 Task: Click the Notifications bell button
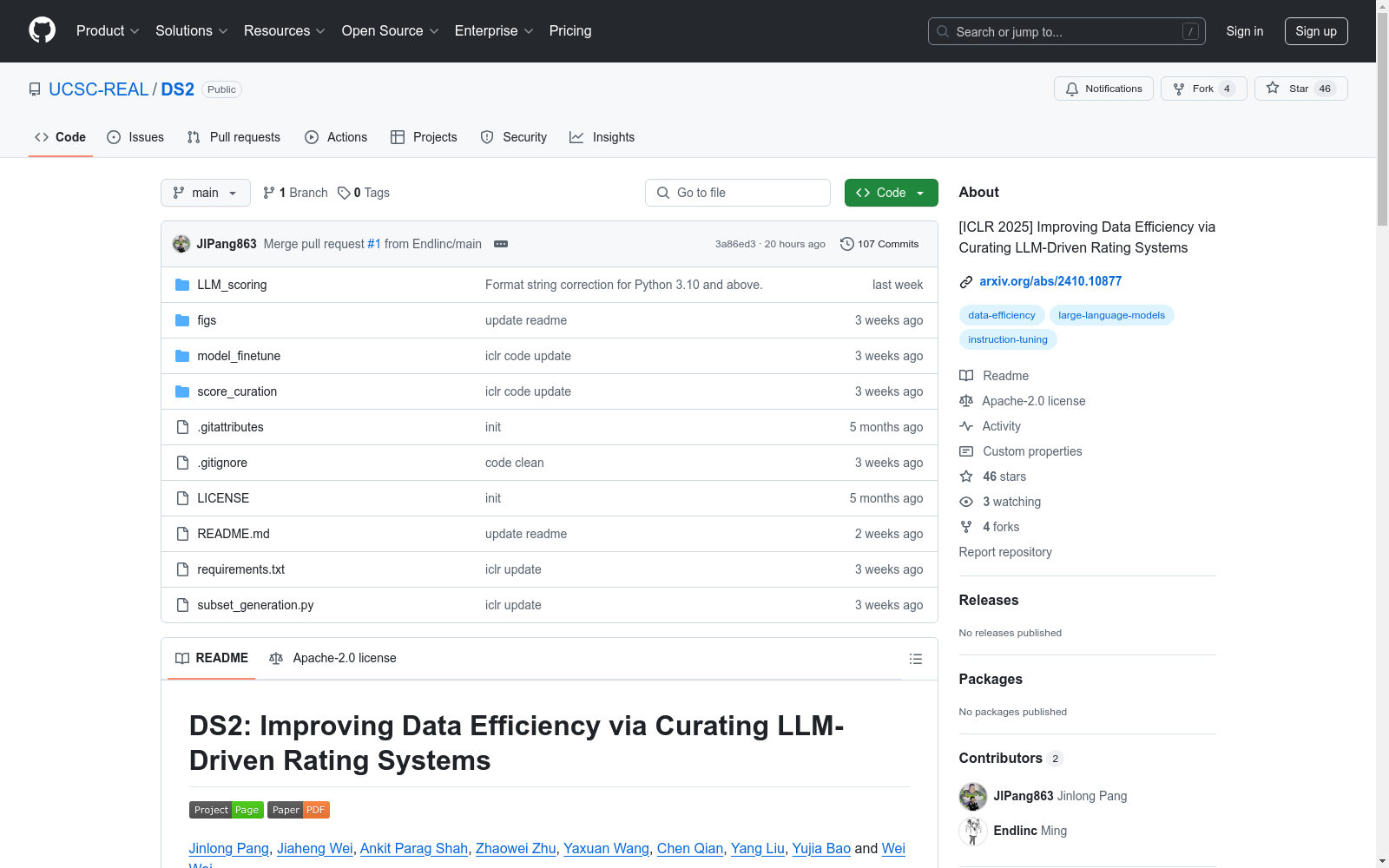pyautogui.click(x=1103, y=89)
